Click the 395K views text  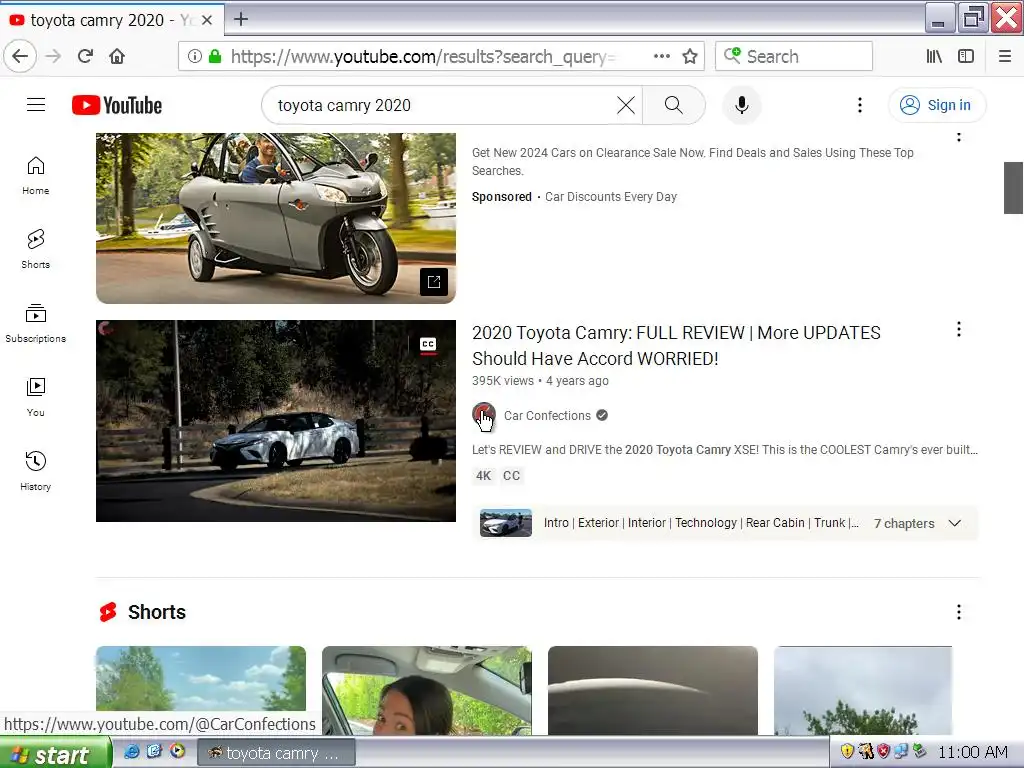[x=503, y=381]
